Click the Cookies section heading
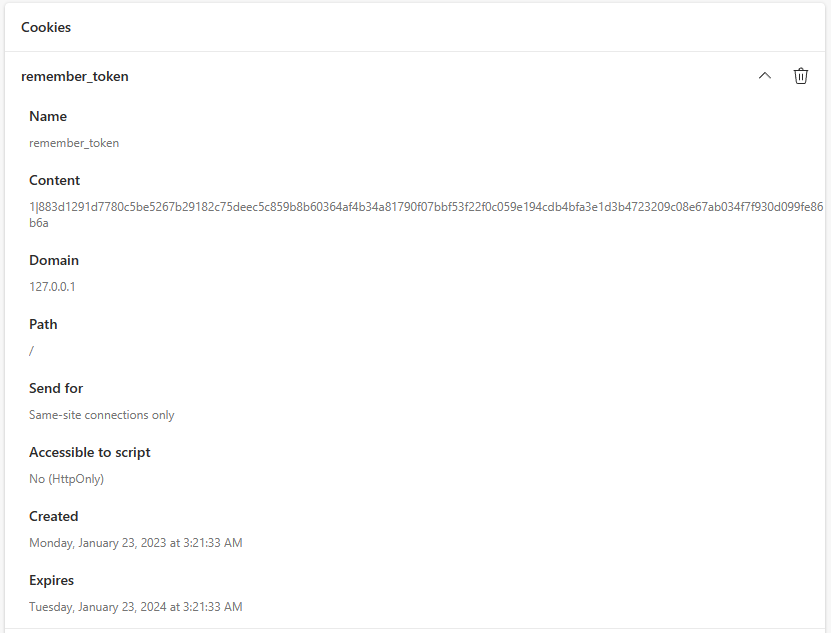Screen dimensions: 831x633 coord(46,27)
